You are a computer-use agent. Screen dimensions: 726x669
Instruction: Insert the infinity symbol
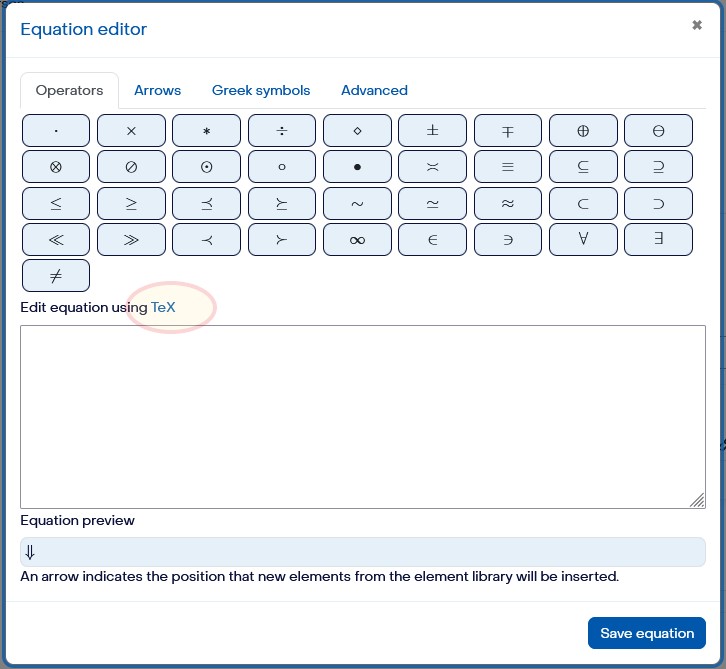pyautogui.click(x=357, y=240)
